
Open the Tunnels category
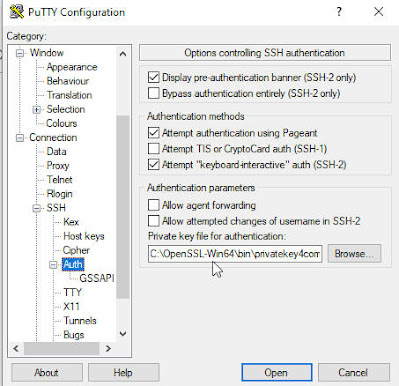80,321
